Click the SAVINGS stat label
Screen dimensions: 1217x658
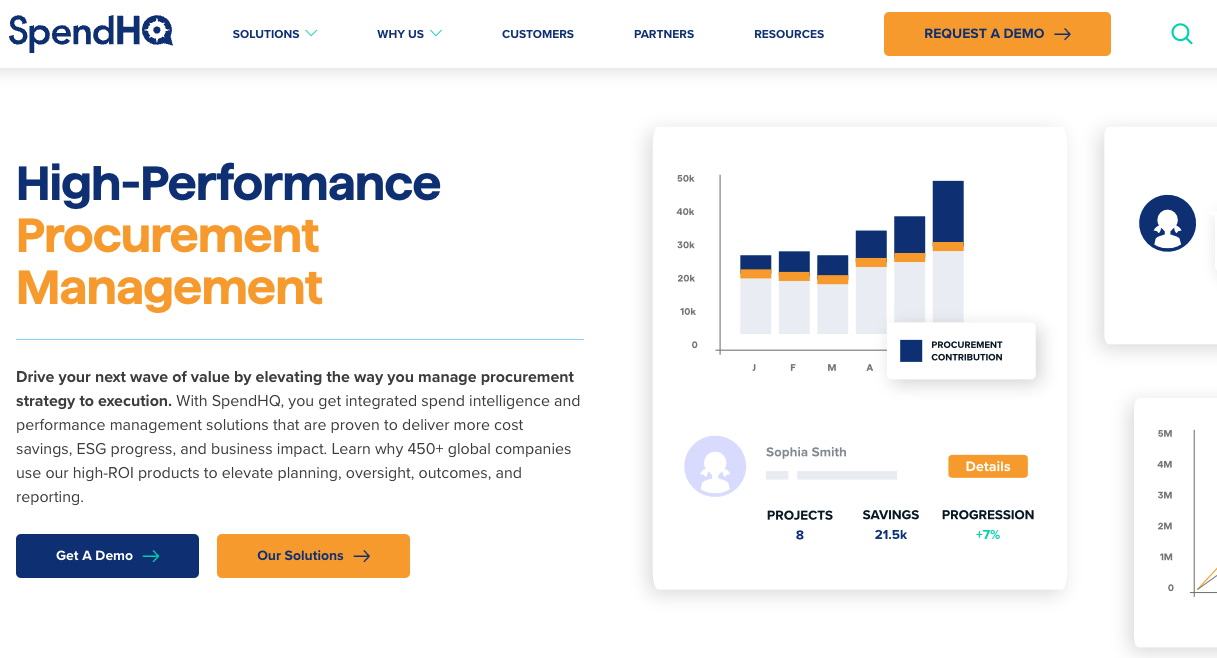[891, 515]
